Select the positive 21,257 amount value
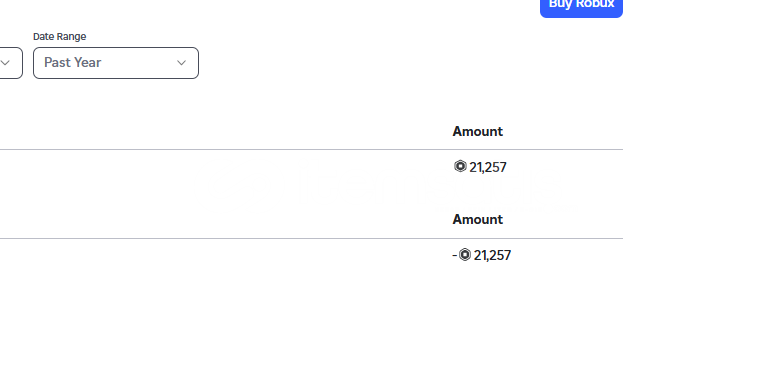 [487, 167]
